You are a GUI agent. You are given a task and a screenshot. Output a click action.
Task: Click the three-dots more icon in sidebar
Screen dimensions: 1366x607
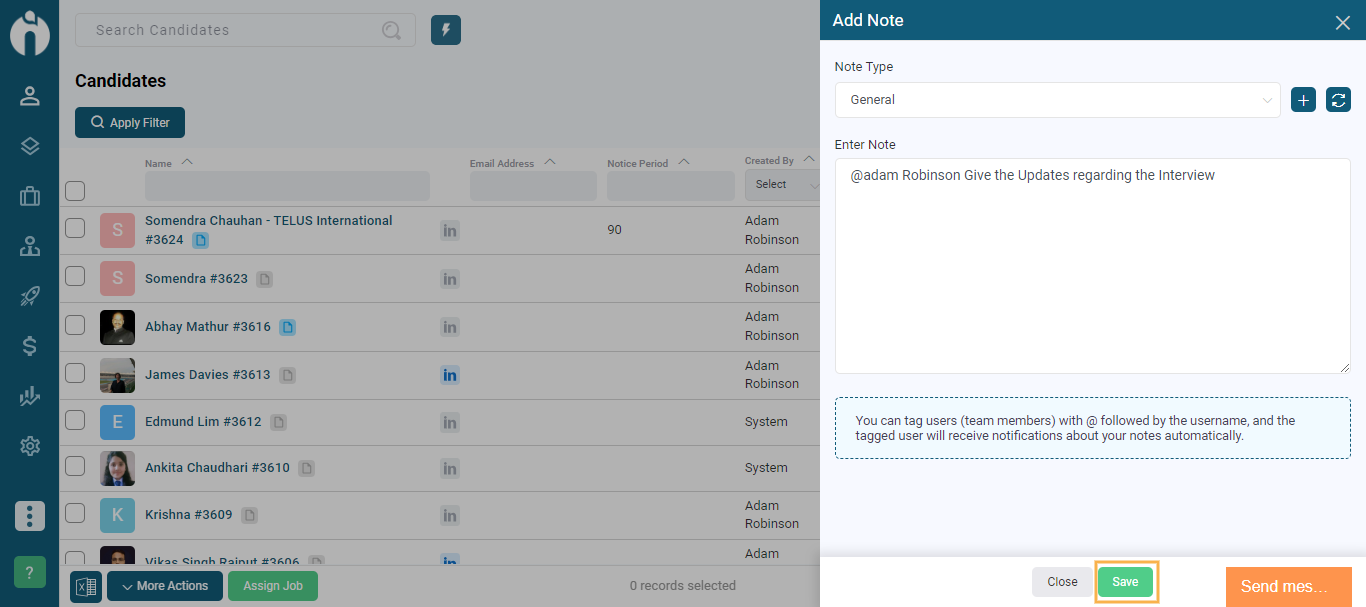click(x=30, y=516)
